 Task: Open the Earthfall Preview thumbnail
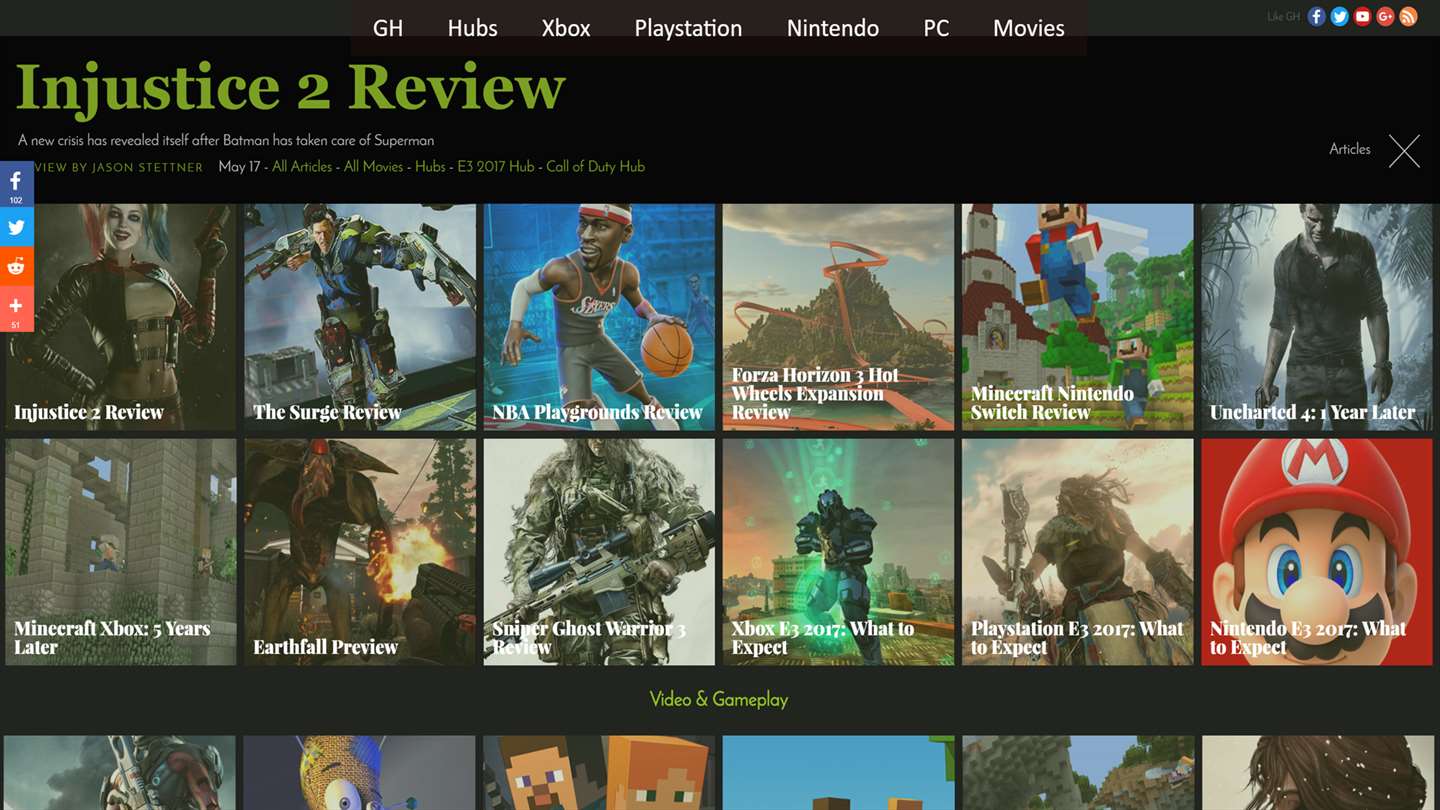[360, 552]
